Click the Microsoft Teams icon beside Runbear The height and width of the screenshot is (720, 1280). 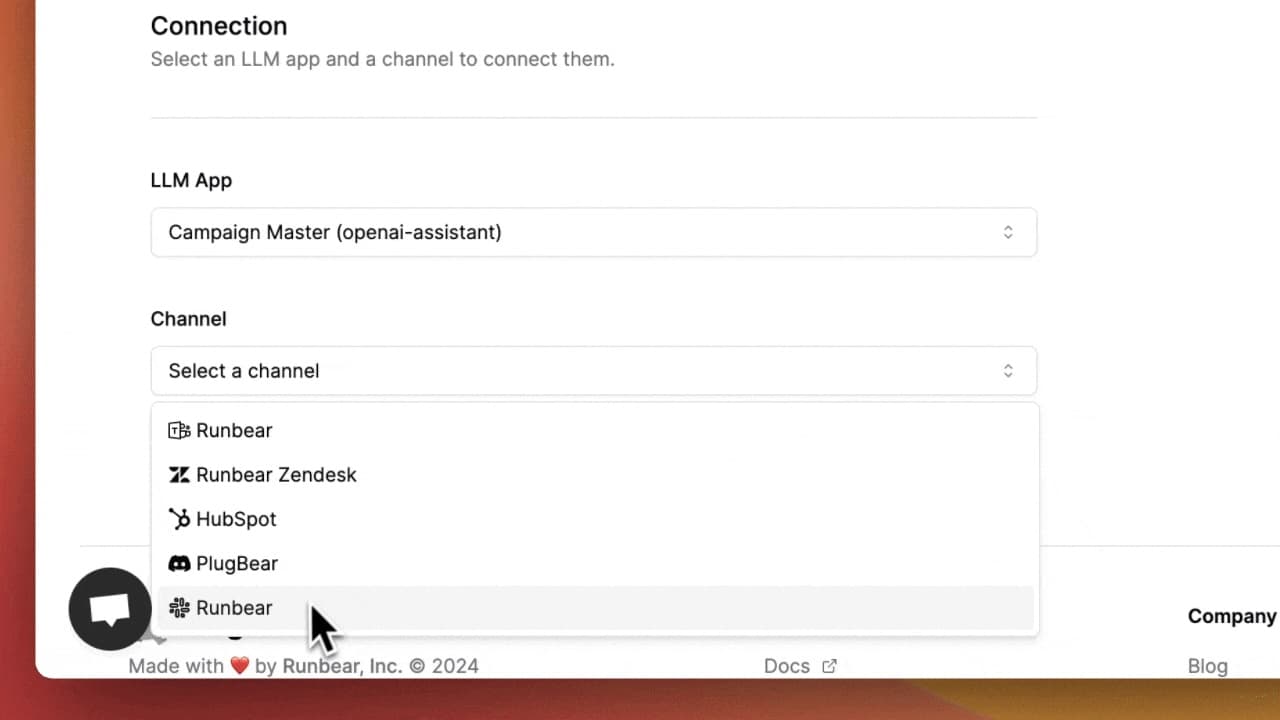pos(179,431)
